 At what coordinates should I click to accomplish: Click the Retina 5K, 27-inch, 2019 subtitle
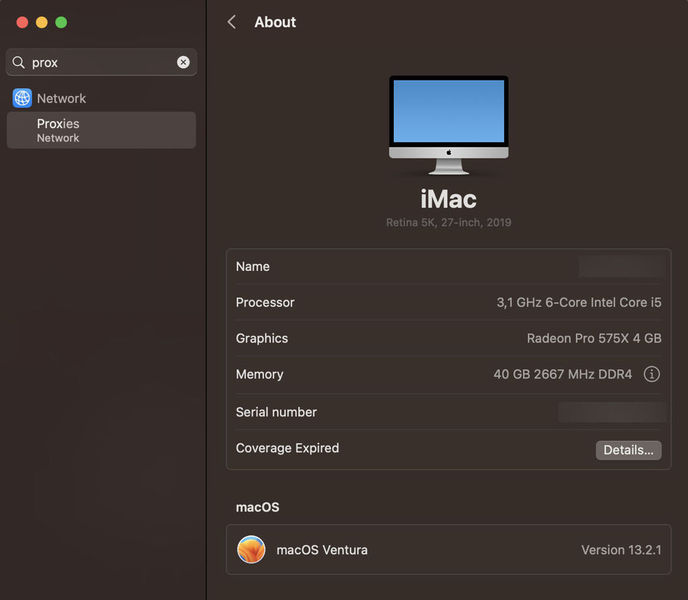click(448, 223)
